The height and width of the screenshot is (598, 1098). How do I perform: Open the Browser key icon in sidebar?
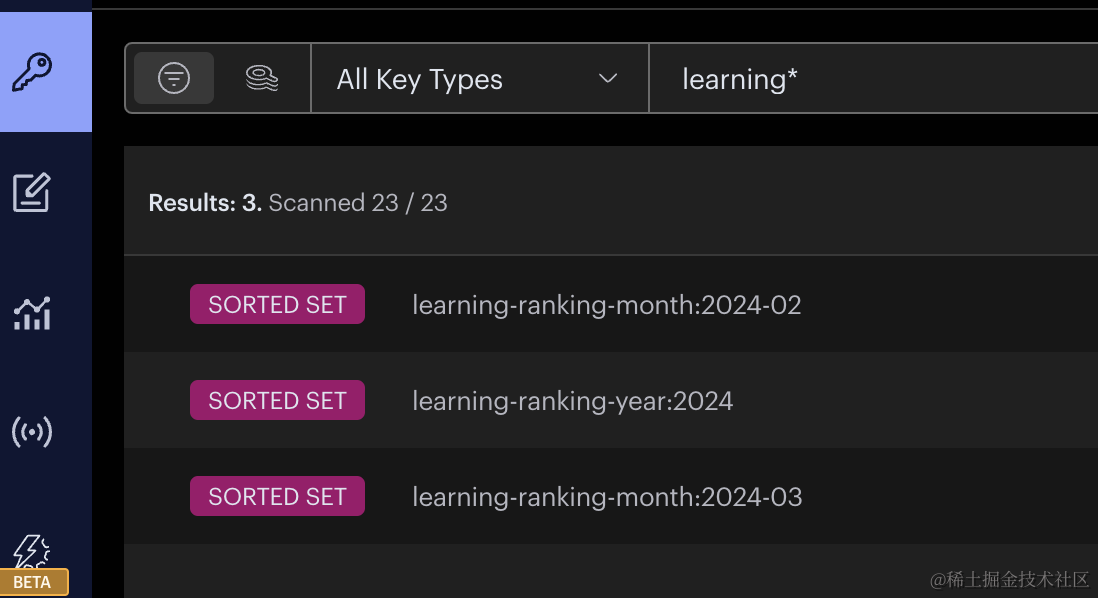(32, 73)
